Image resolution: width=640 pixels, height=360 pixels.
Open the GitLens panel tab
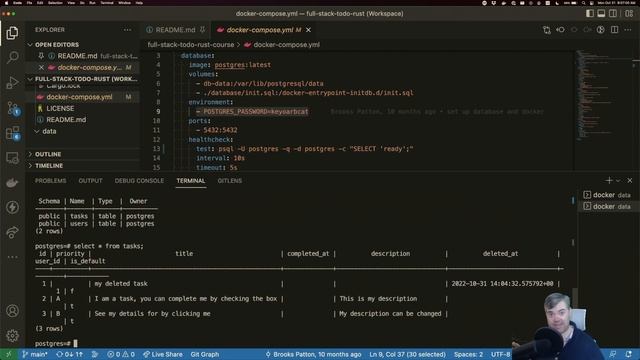pyautogui.click(x=229, y=180)
